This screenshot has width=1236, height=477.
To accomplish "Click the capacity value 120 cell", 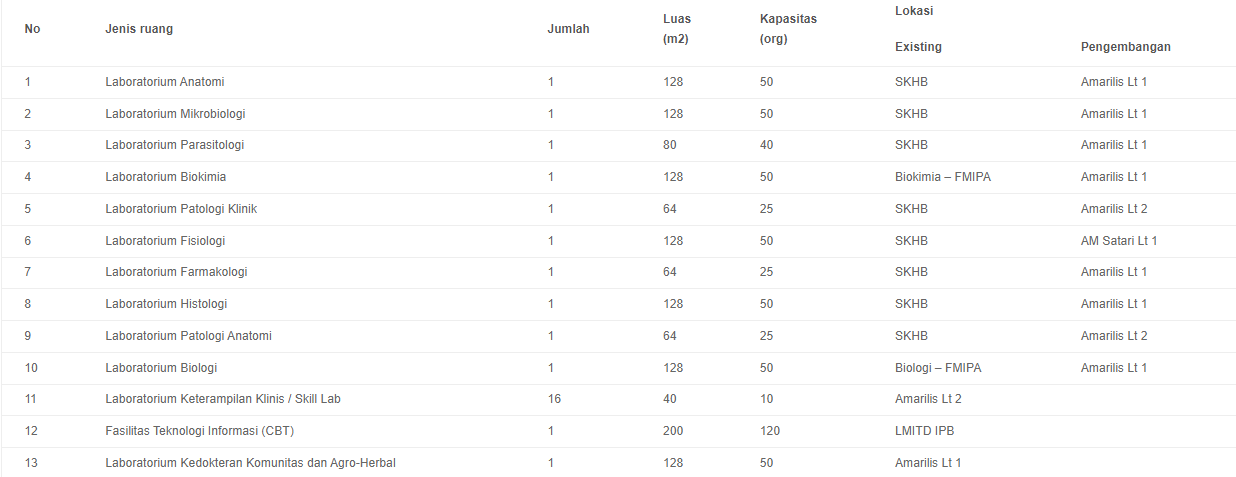I will [x=770, y=431].
